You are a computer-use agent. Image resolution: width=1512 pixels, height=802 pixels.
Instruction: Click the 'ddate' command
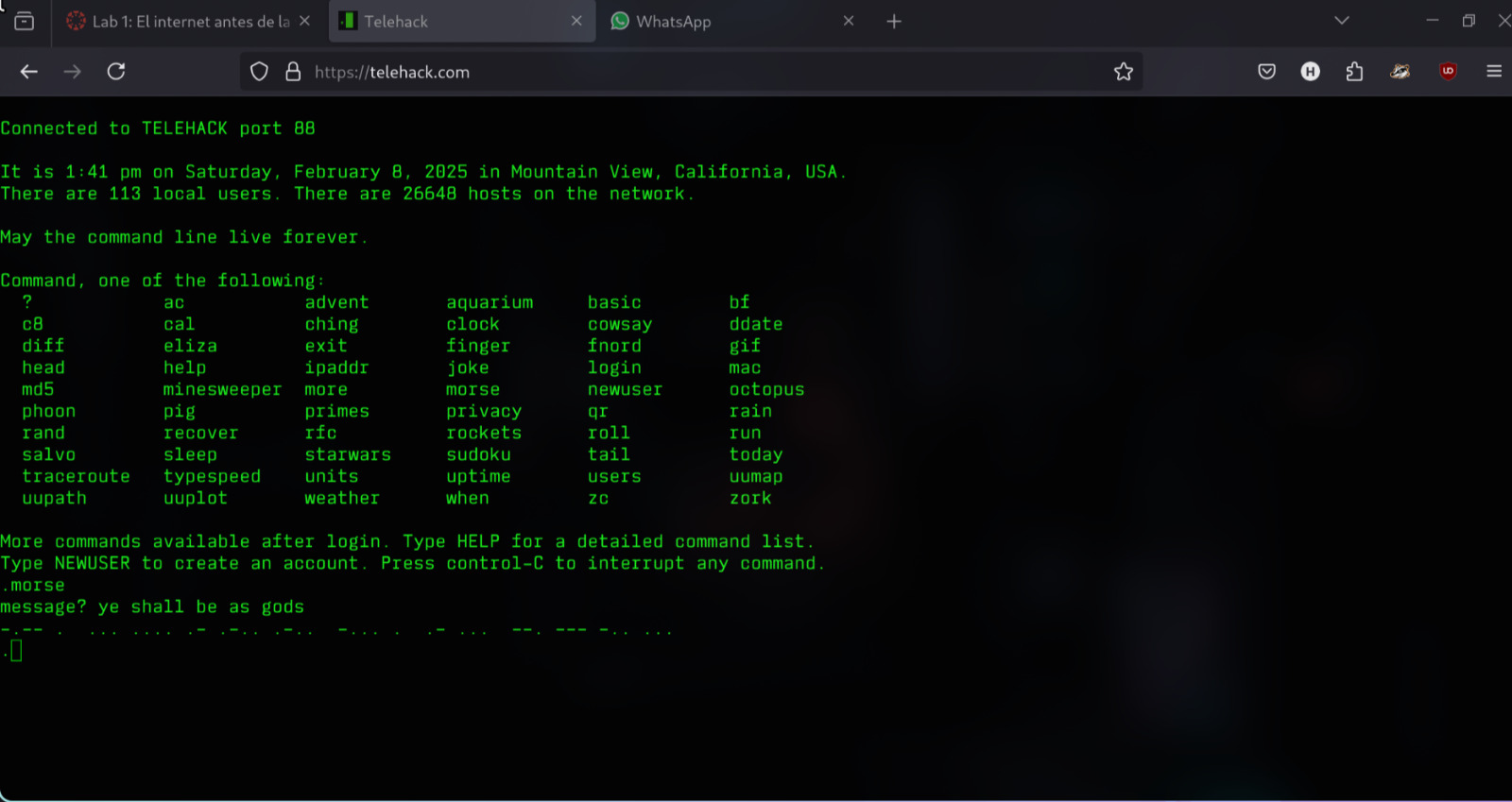tap(756, 324)
